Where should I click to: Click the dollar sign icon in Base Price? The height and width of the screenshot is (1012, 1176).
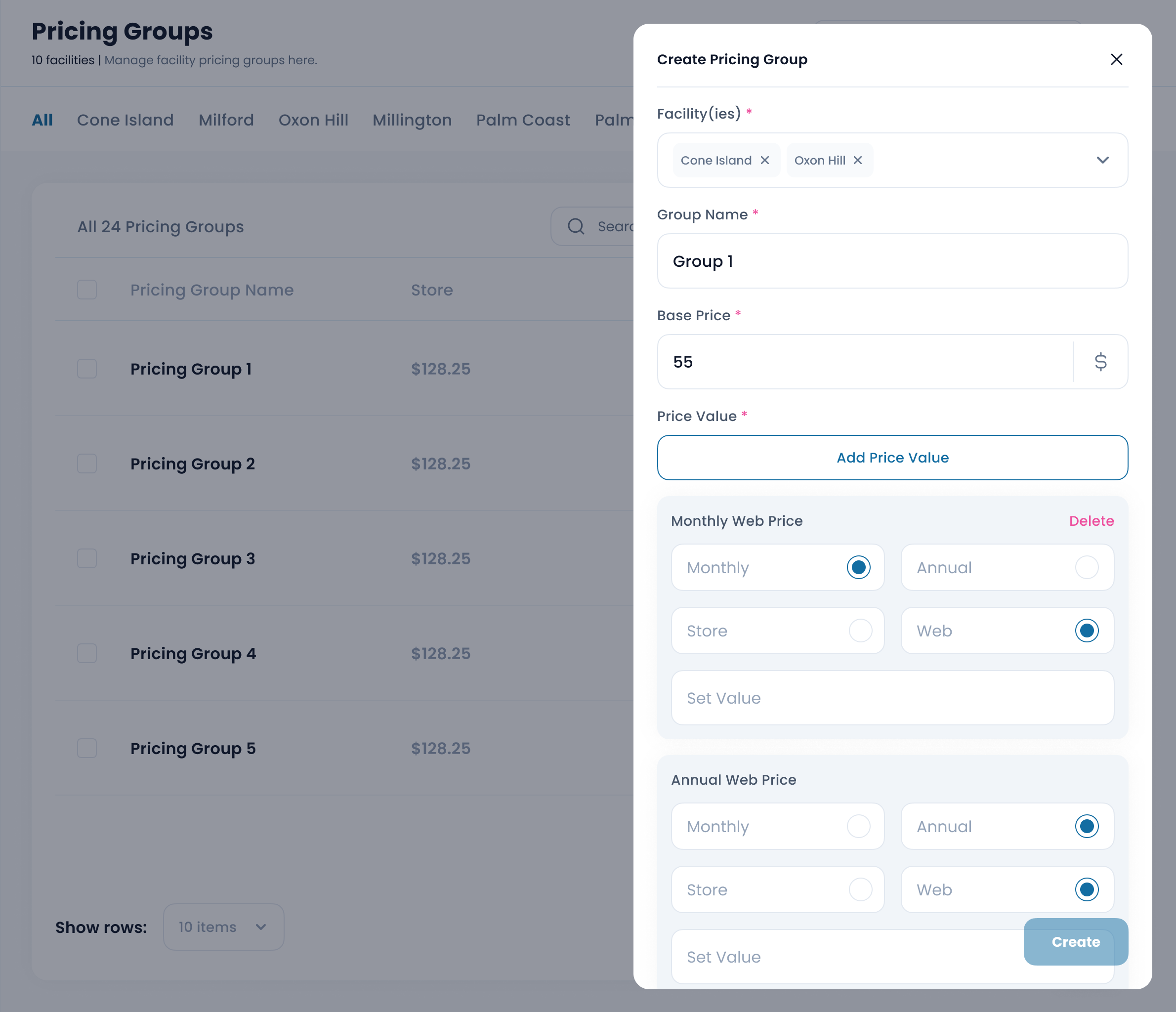tap(1100, 362)
